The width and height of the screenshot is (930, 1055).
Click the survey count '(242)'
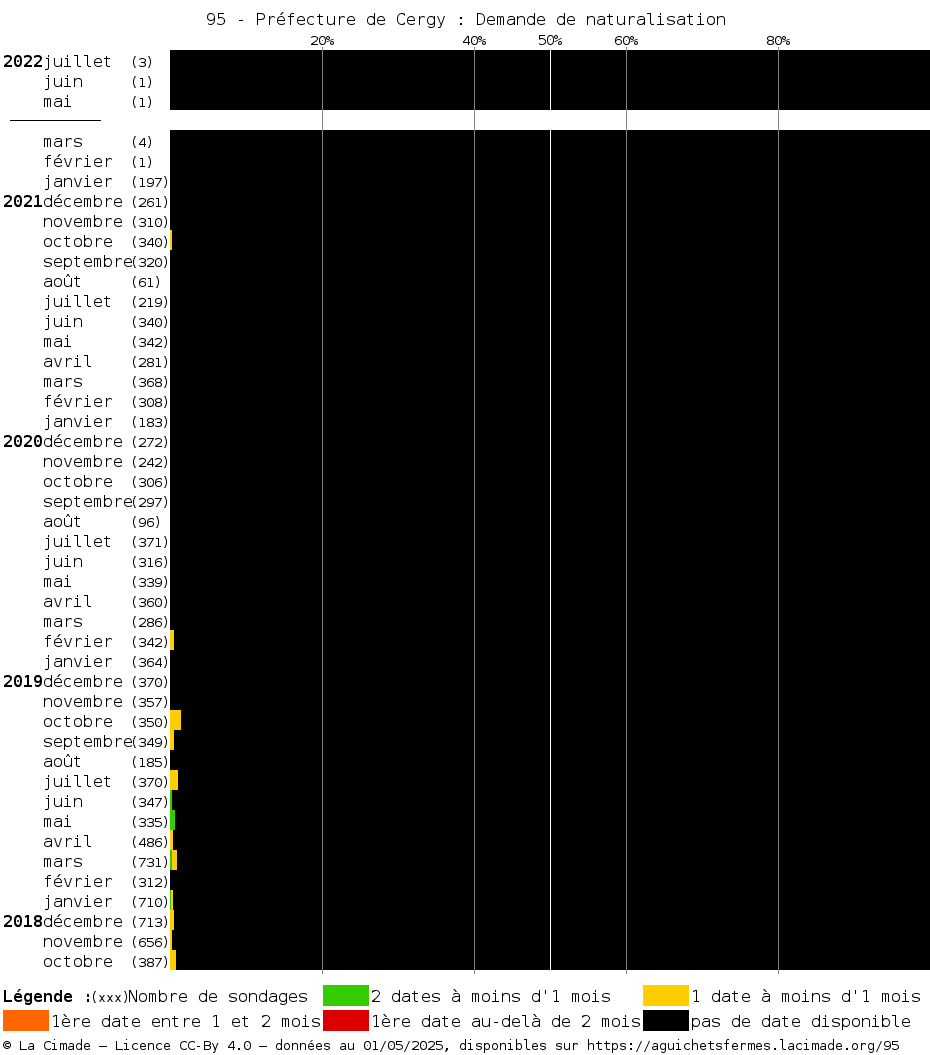[150, 462]
